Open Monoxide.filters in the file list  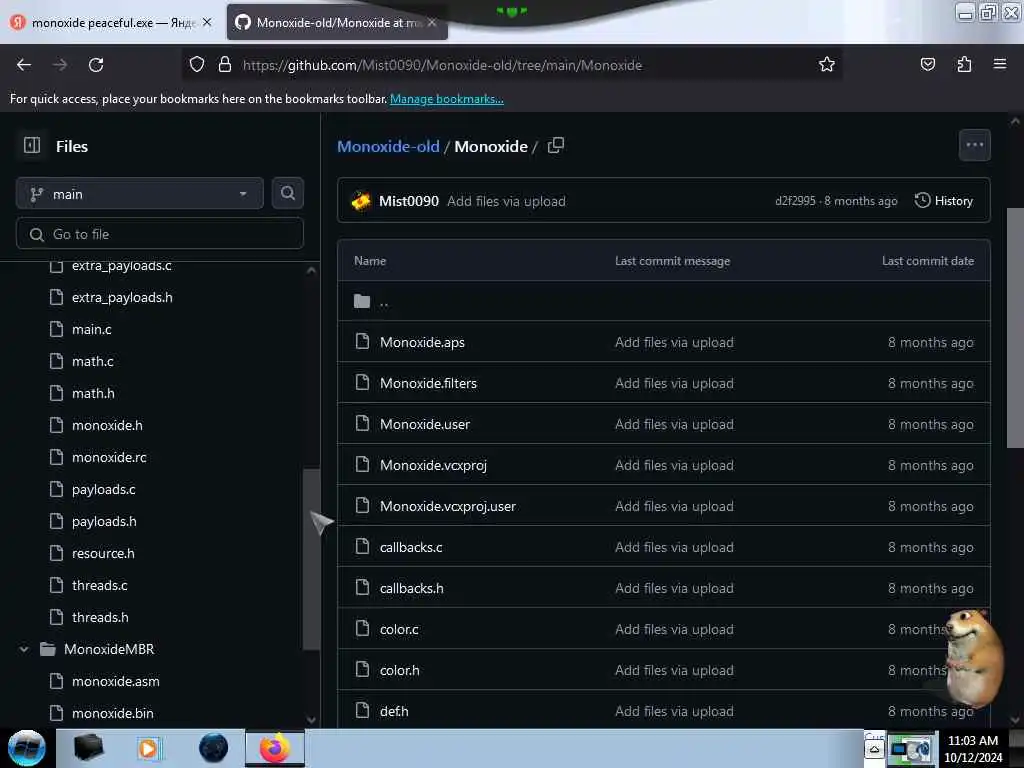(x=428, y=383)
